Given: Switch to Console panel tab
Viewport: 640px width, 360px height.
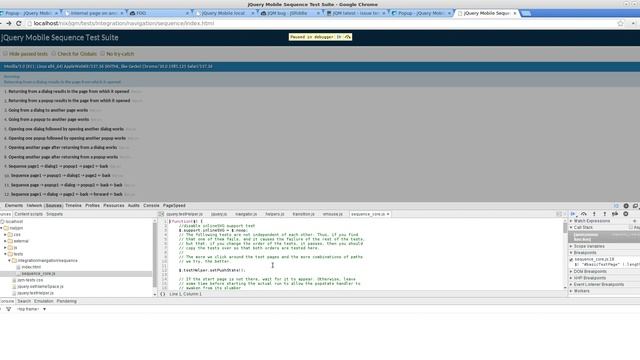Looking at the screenshot, I should tap(151, 206).
